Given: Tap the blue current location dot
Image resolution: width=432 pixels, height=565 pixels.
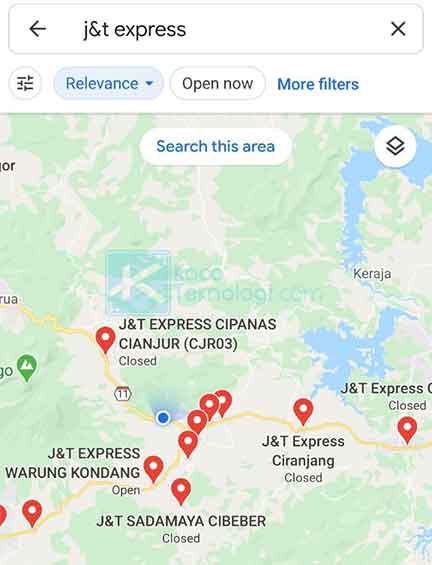Looking at the screenshot, I should click(x=163, y=418).
